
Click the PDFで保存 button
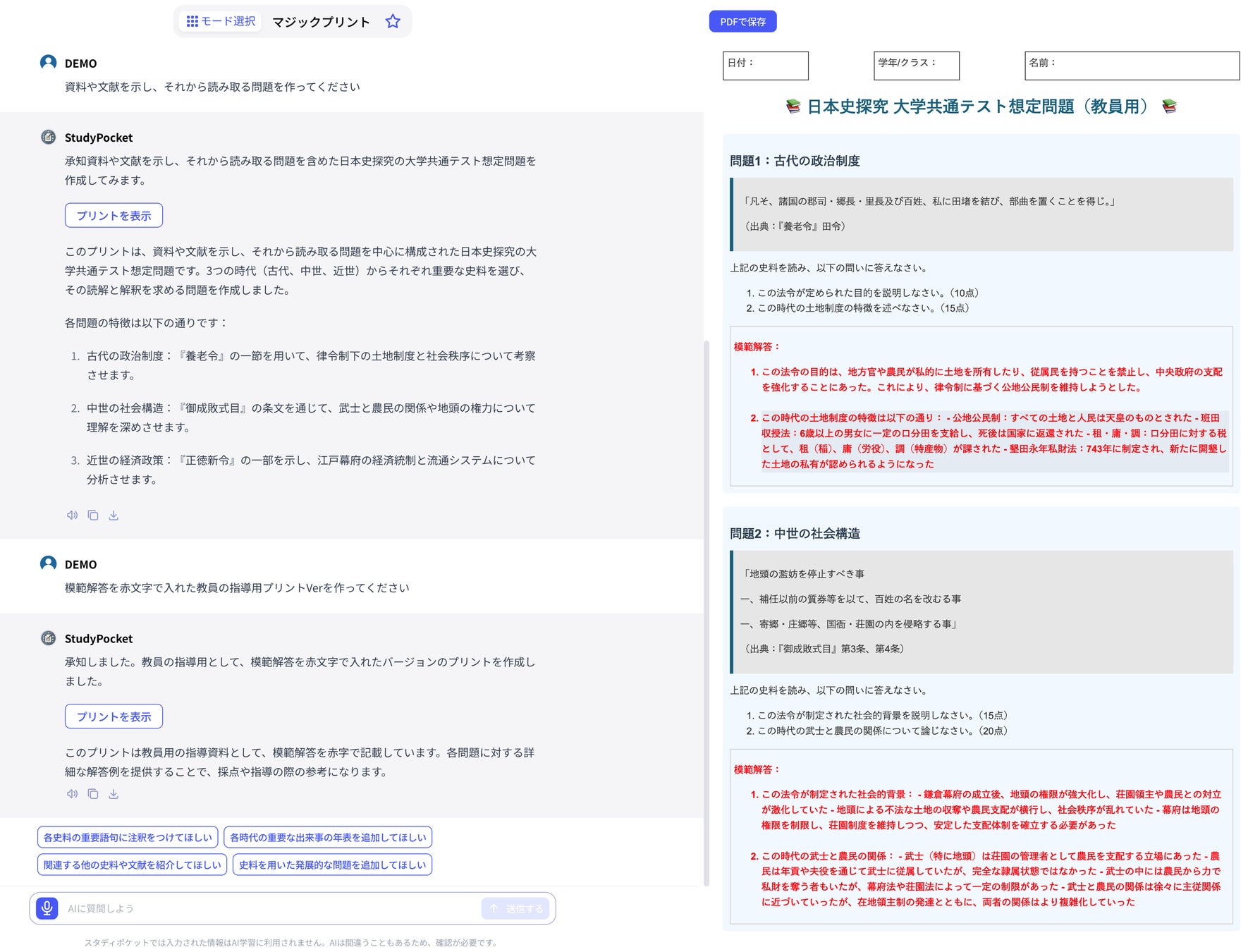(x=742, y=22)
